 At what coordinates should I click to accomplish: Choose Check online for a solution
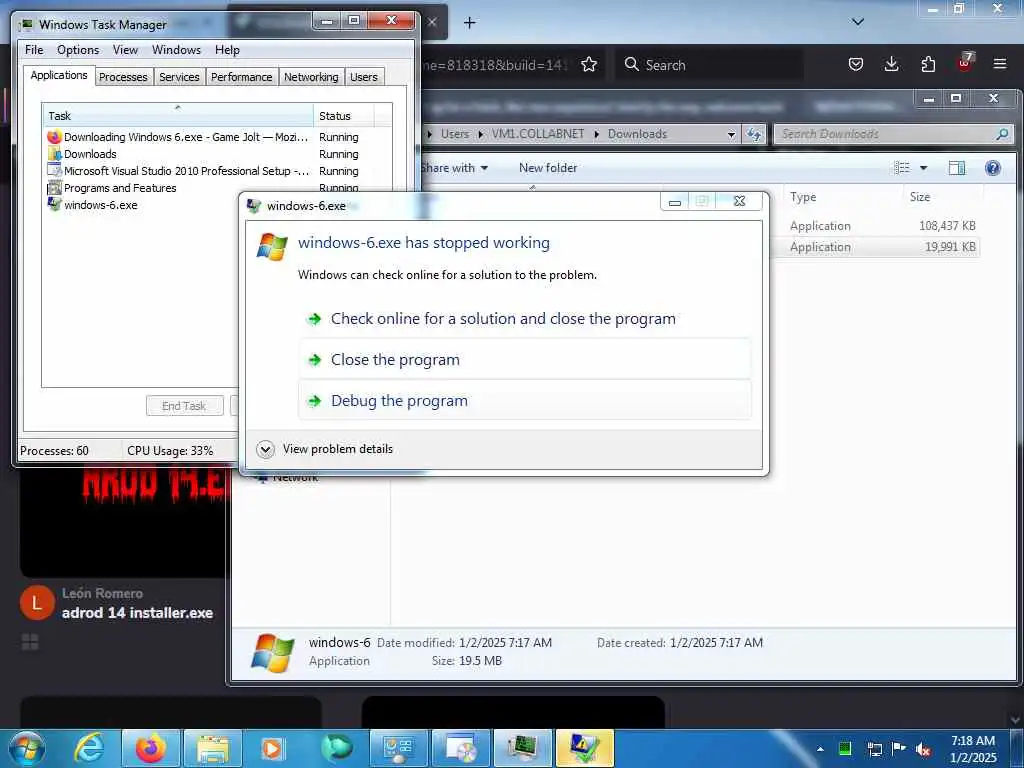tap(525, 319)
